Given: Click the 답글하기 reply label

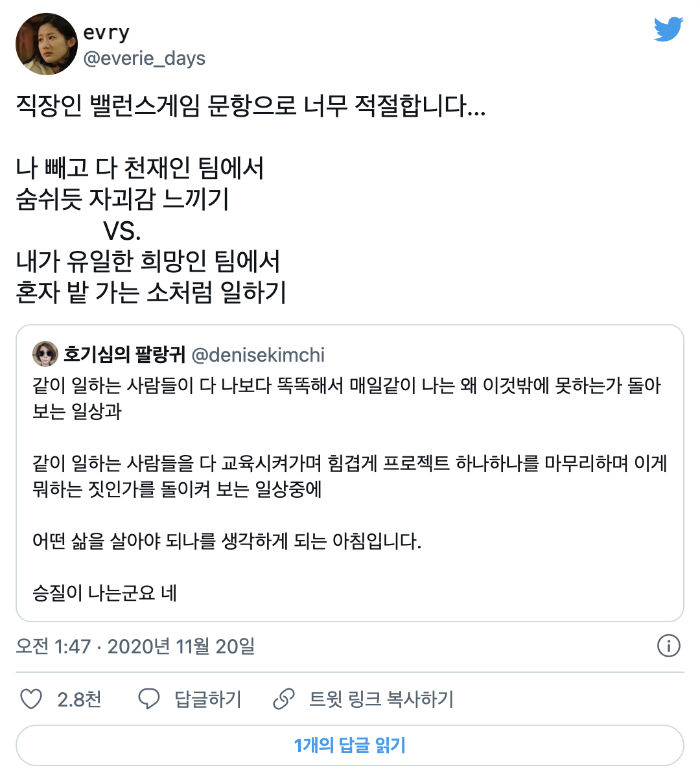Looking at the screenshot, I should click(208, 699).
